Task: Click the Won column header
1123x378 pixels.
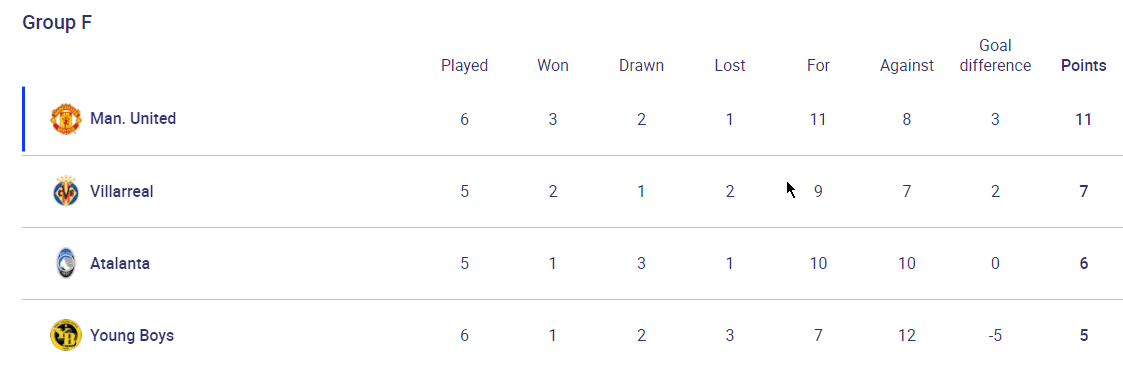Action: [553, 66]
